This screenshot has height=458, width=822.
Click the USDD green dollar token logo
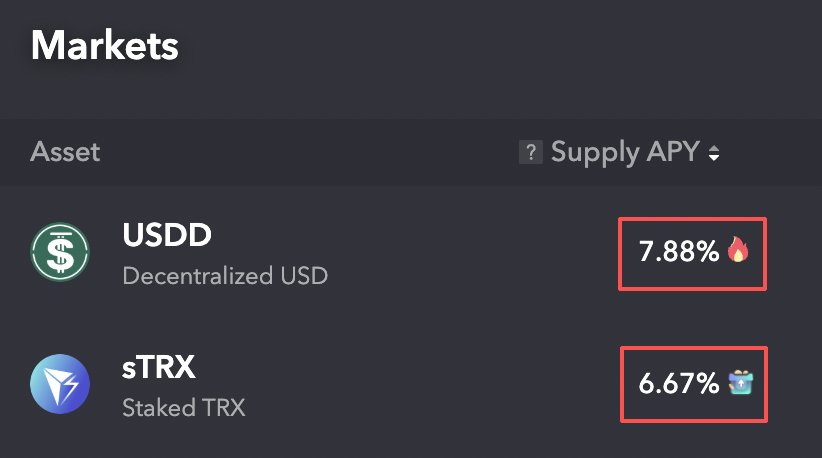coord(59,252)
